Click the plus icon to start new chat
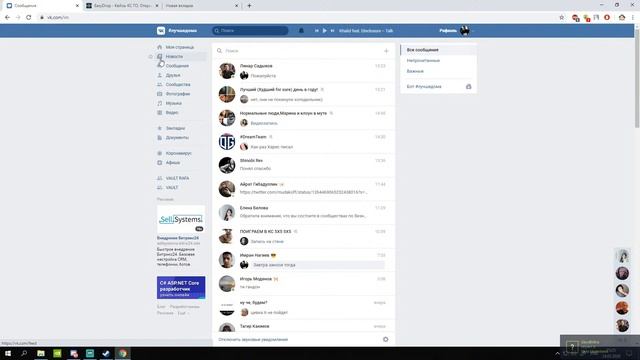The image size is (640, 360). point(386,51)
